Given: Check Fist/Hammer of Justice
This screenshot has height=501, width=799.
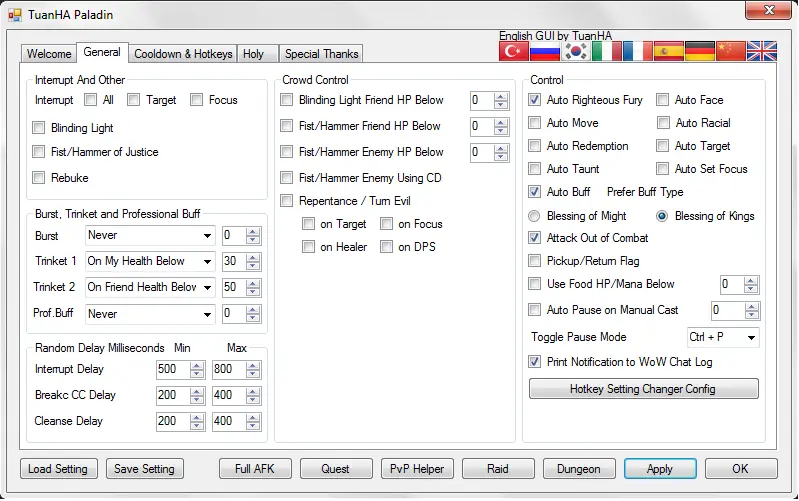Looking at the screenshot, I should pyautogui.click(x=39, y=151).
